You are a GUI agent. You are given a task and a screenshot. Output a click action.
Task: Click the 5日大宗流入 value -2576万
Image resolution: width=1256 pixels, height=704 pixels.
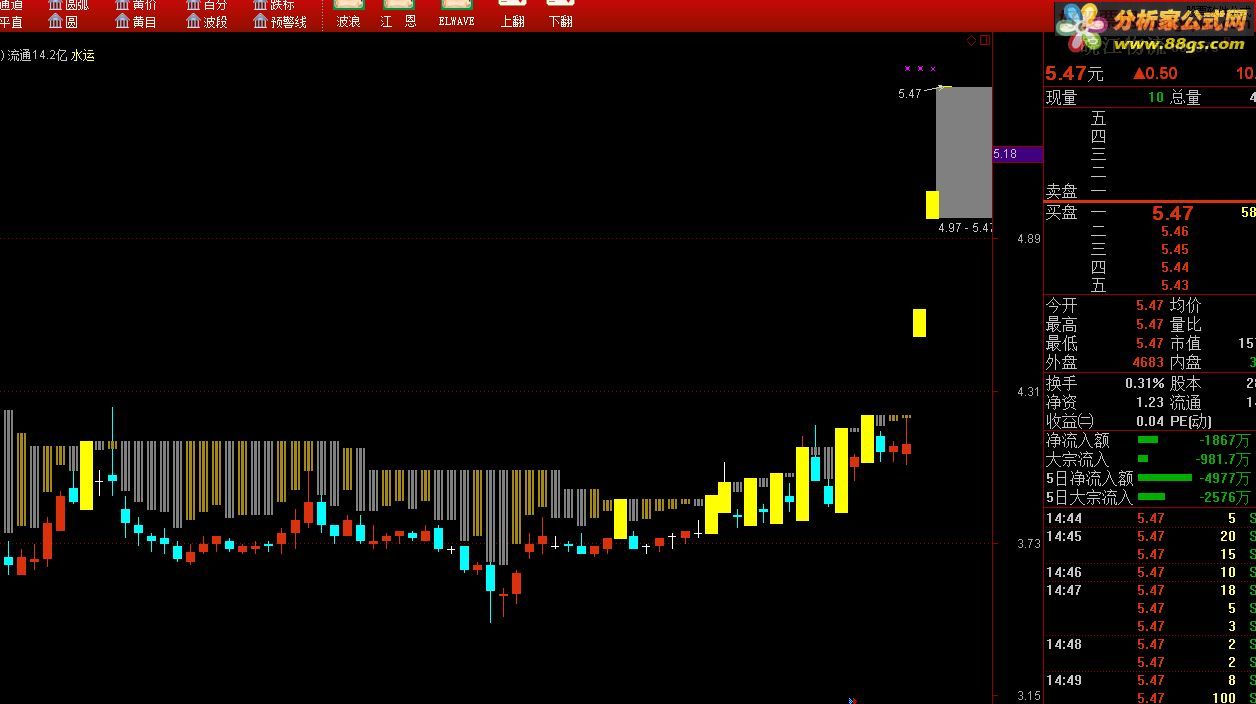[1225, 498]
